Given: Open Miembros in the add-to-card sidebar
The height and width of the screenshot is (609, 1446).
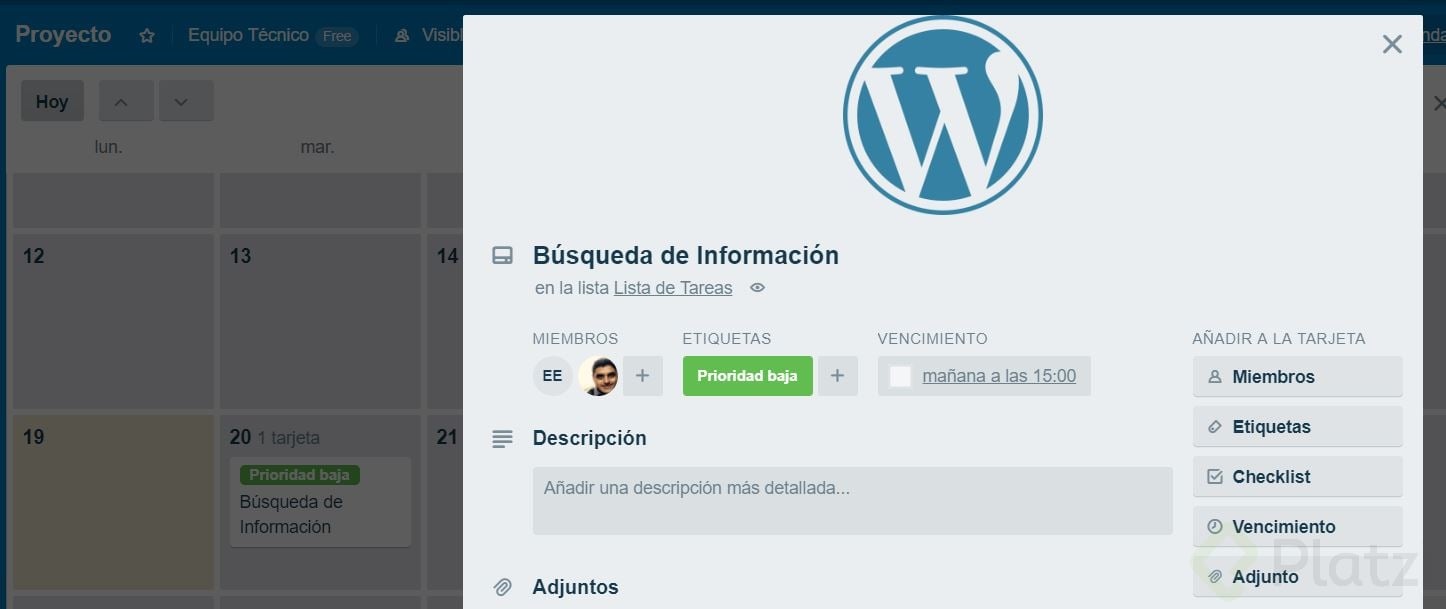Looking at the screenshot, I should (1298, 377).
